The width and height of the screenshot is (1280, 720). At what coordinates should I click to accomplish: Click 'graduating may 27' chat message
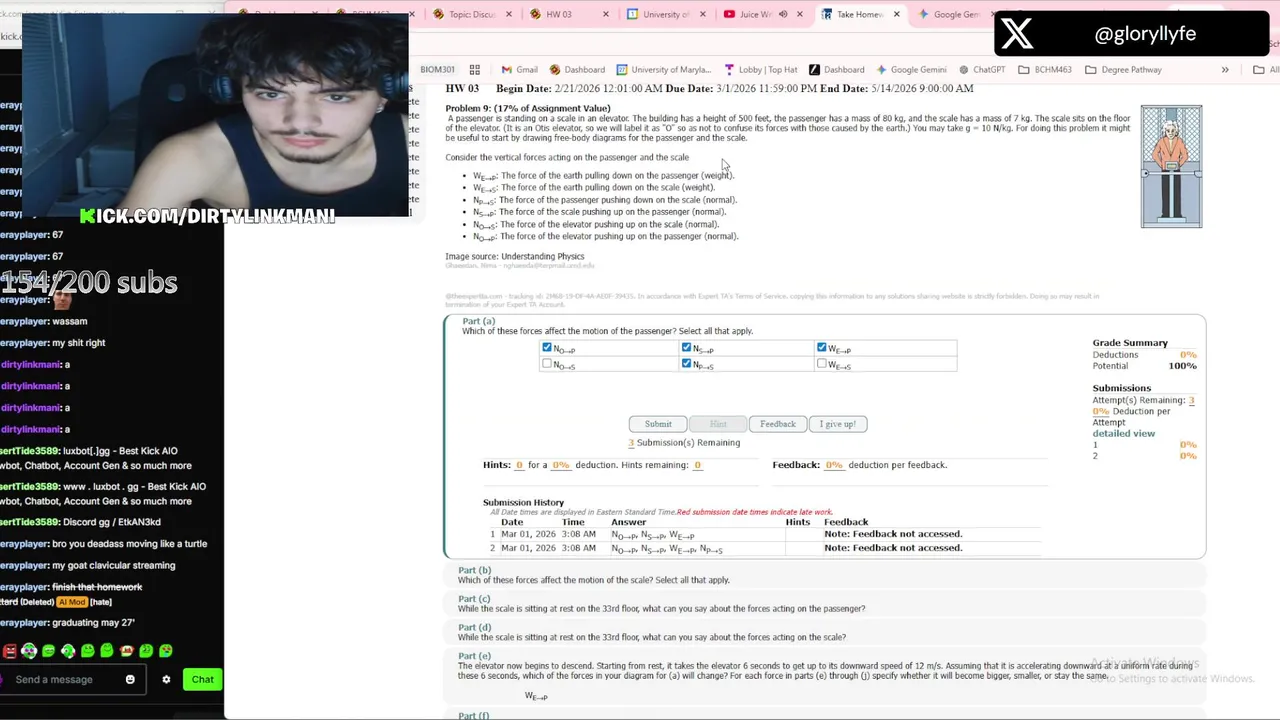pyautogui.click(x=93, y=623)
